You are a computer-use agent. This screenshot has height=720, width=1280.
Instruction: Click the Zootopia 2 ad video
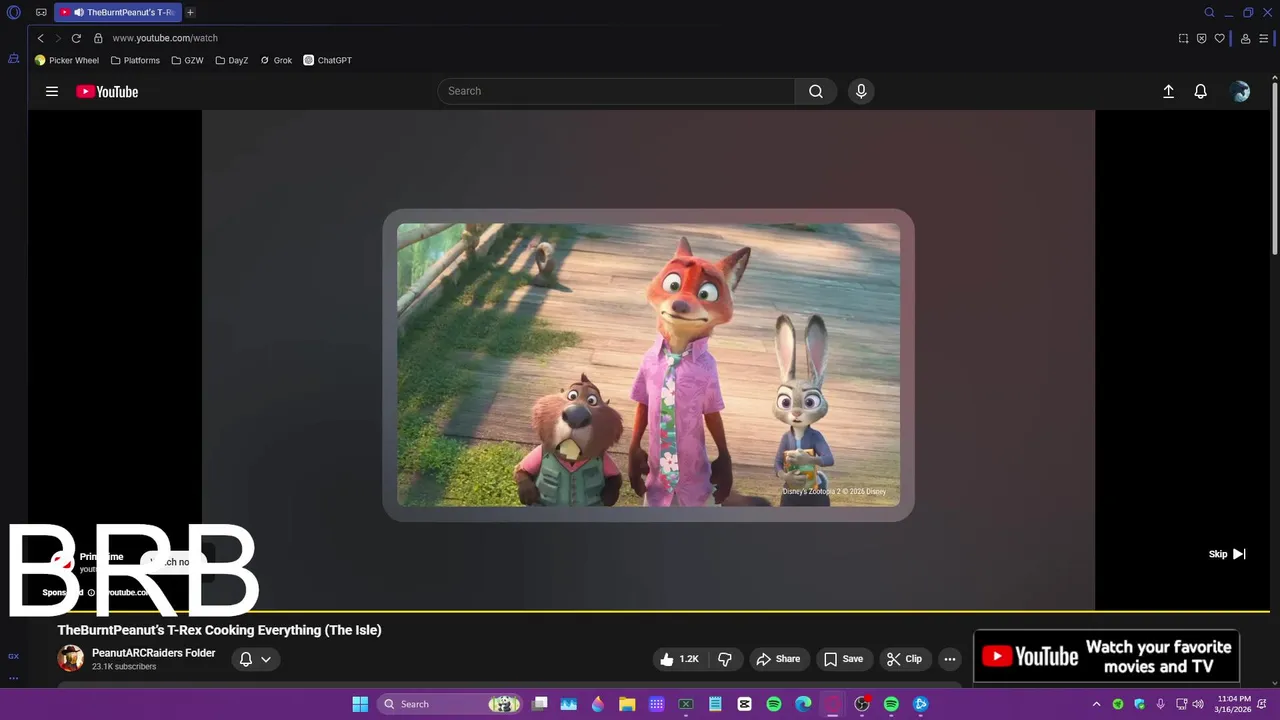click(x=648, y=365)
